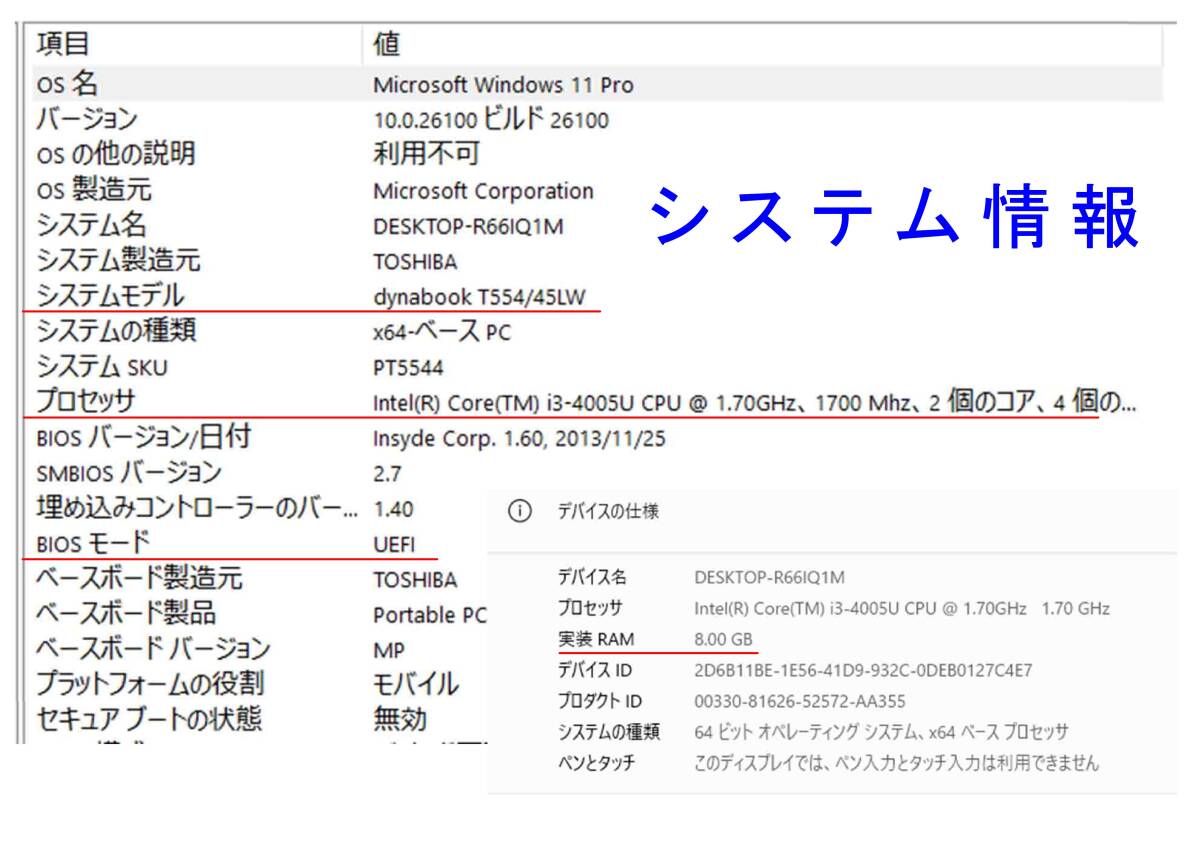The image size is (1200, 848).
Task: Select the システム名 row label
Action: [x=91, y=225]
